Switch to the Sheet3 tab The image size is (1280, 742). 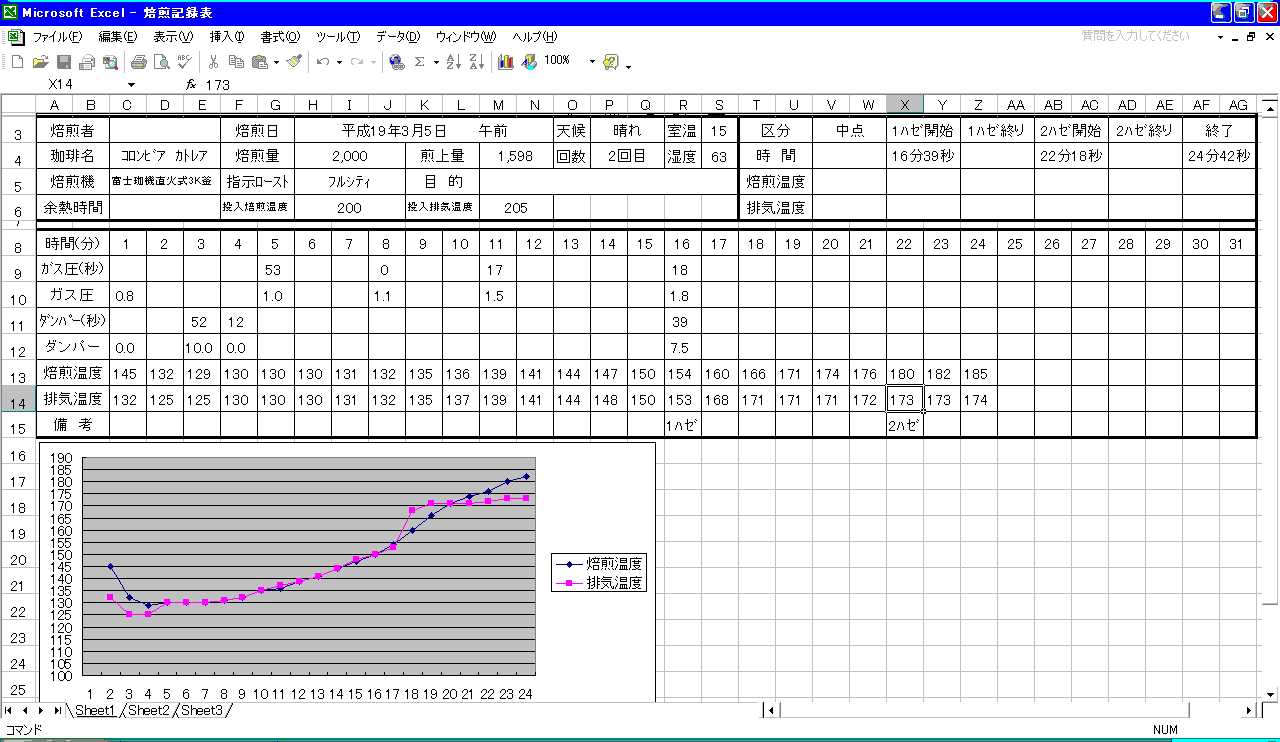(x=201, y=710)
